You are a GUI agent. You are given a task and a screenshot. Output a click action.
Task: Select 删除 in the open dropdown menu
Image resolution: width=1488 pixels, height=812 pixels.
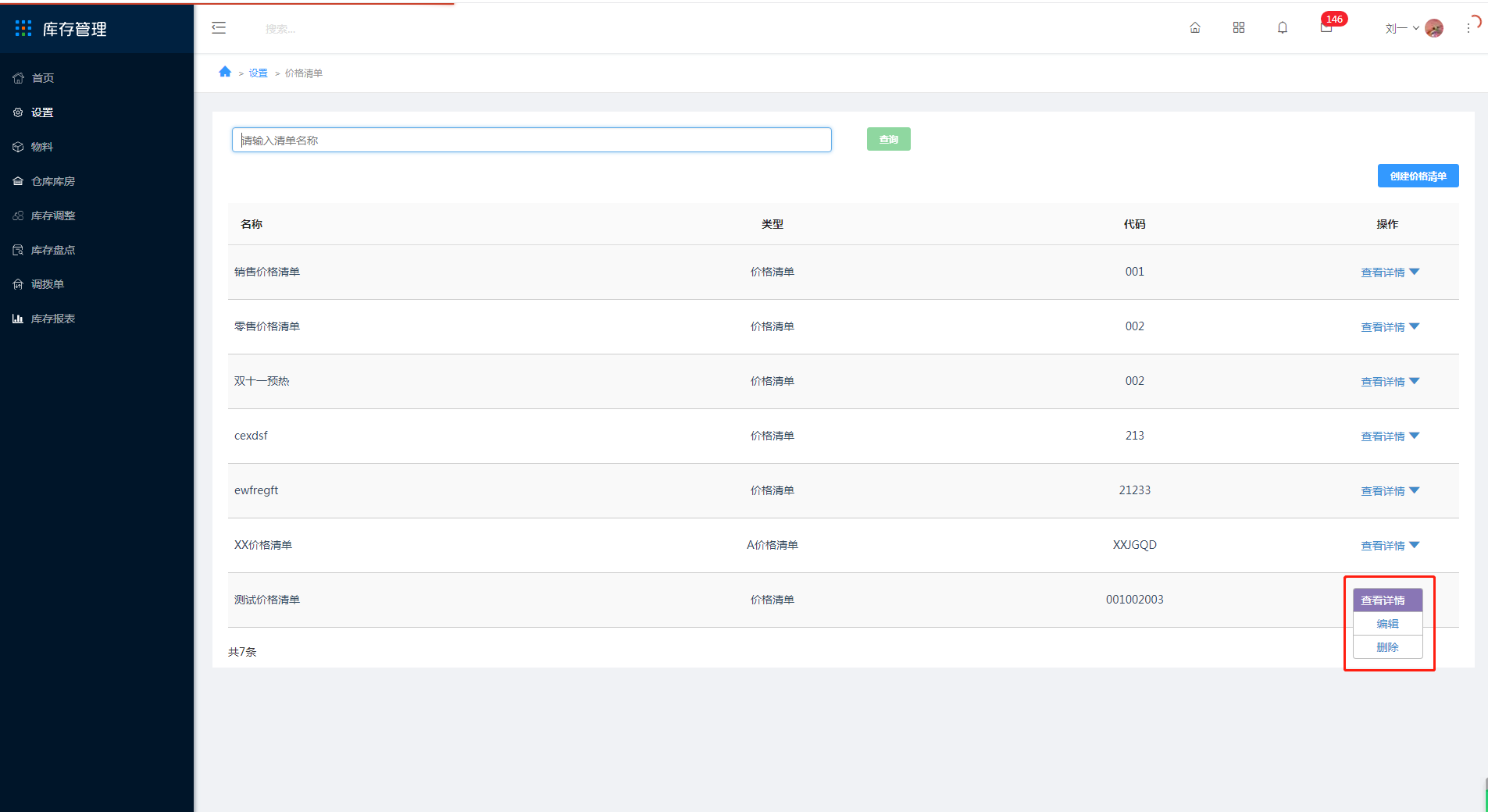1387,647
